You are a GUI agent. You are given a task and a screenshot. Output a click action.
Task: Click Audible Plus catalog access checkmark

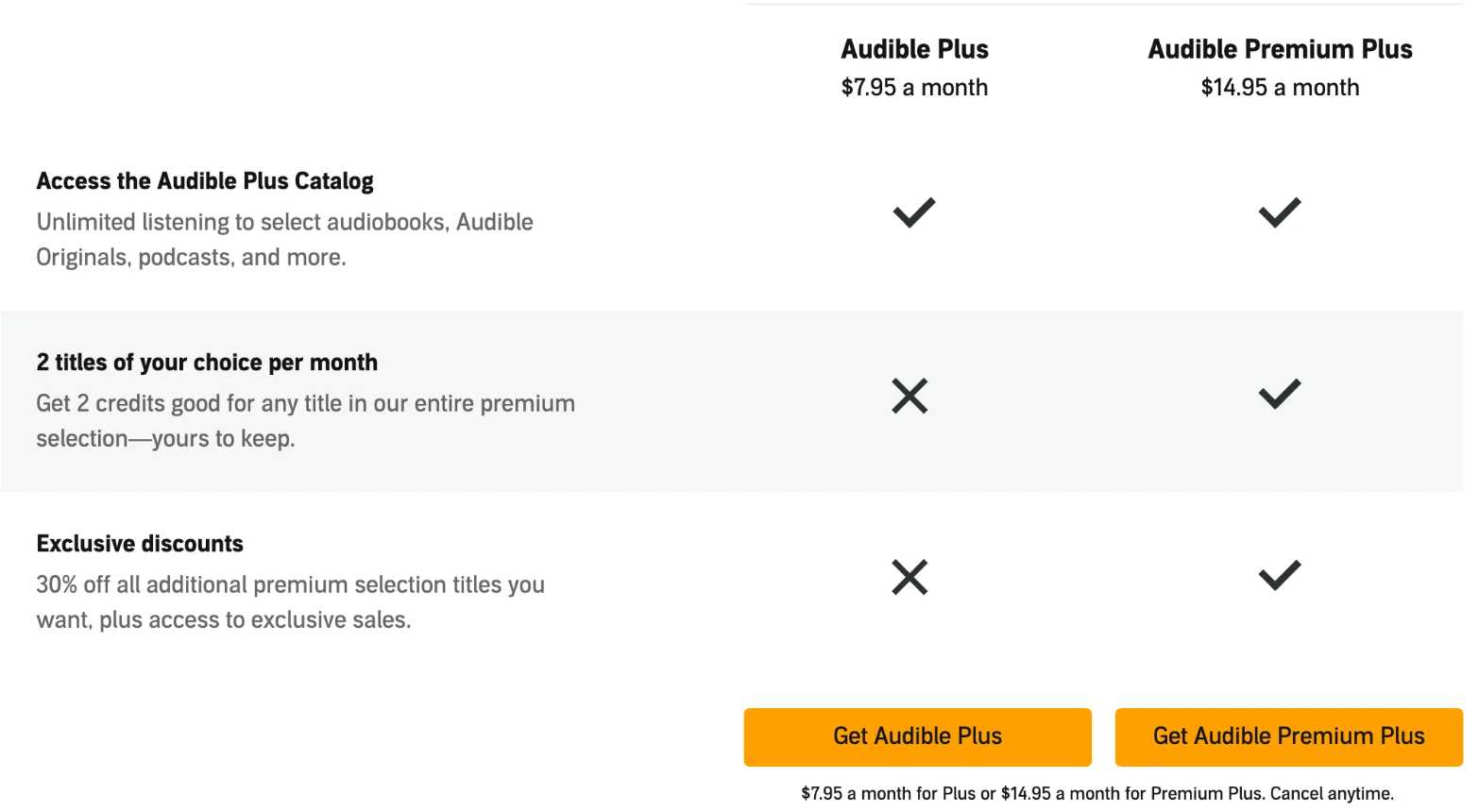914,212
